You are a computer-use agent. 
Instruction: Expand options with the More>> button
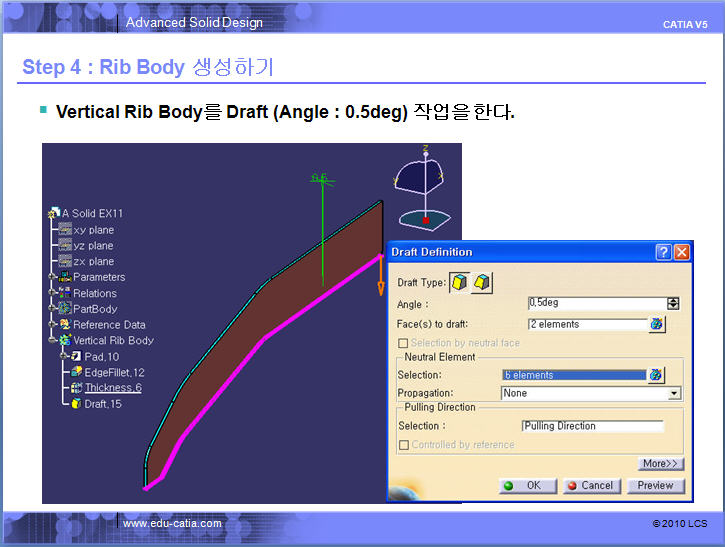[x=660, y=464]
